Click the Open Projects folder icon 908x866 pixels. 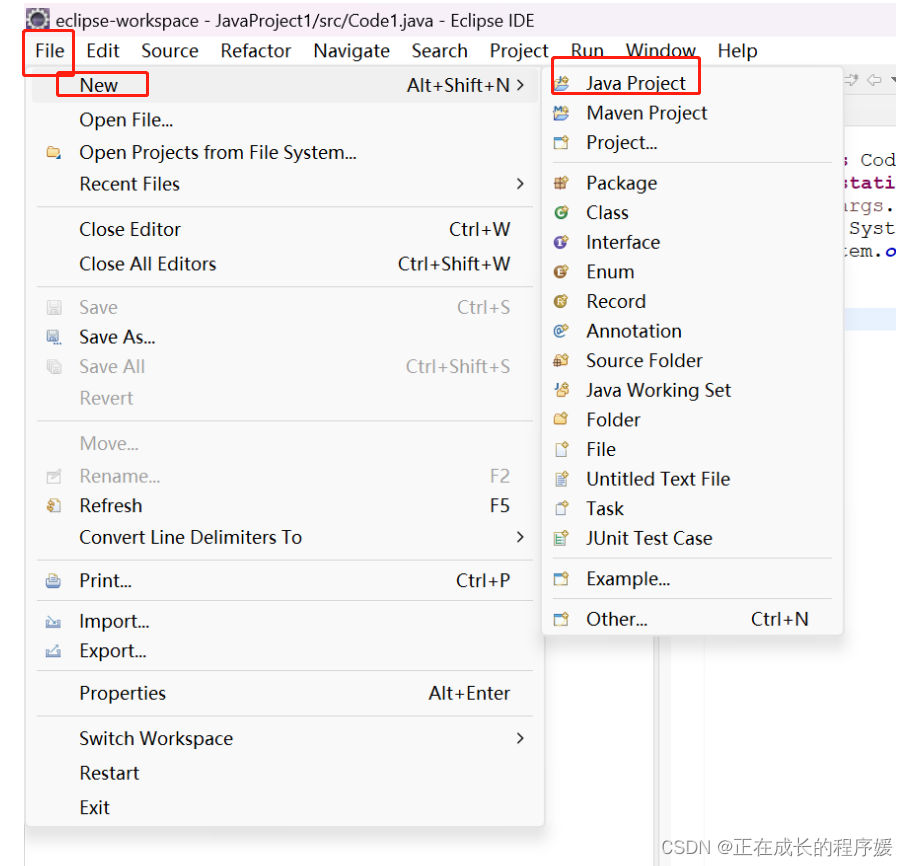tap(53, 152)
